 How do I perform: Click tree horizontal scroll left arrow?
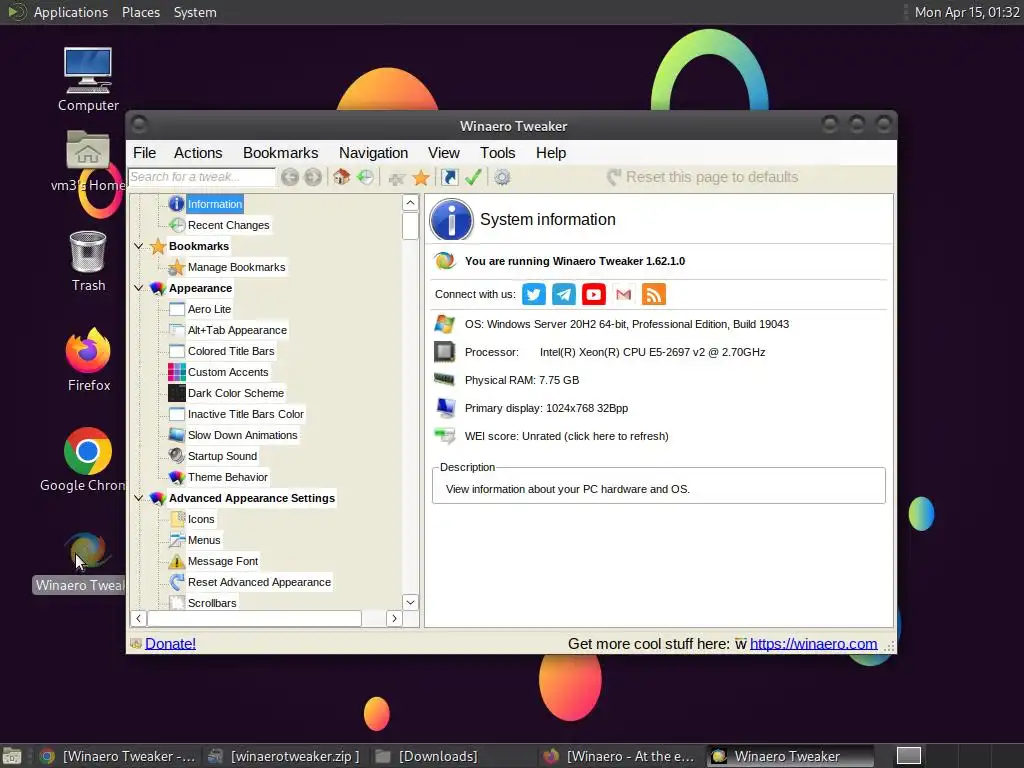point(138,618)
